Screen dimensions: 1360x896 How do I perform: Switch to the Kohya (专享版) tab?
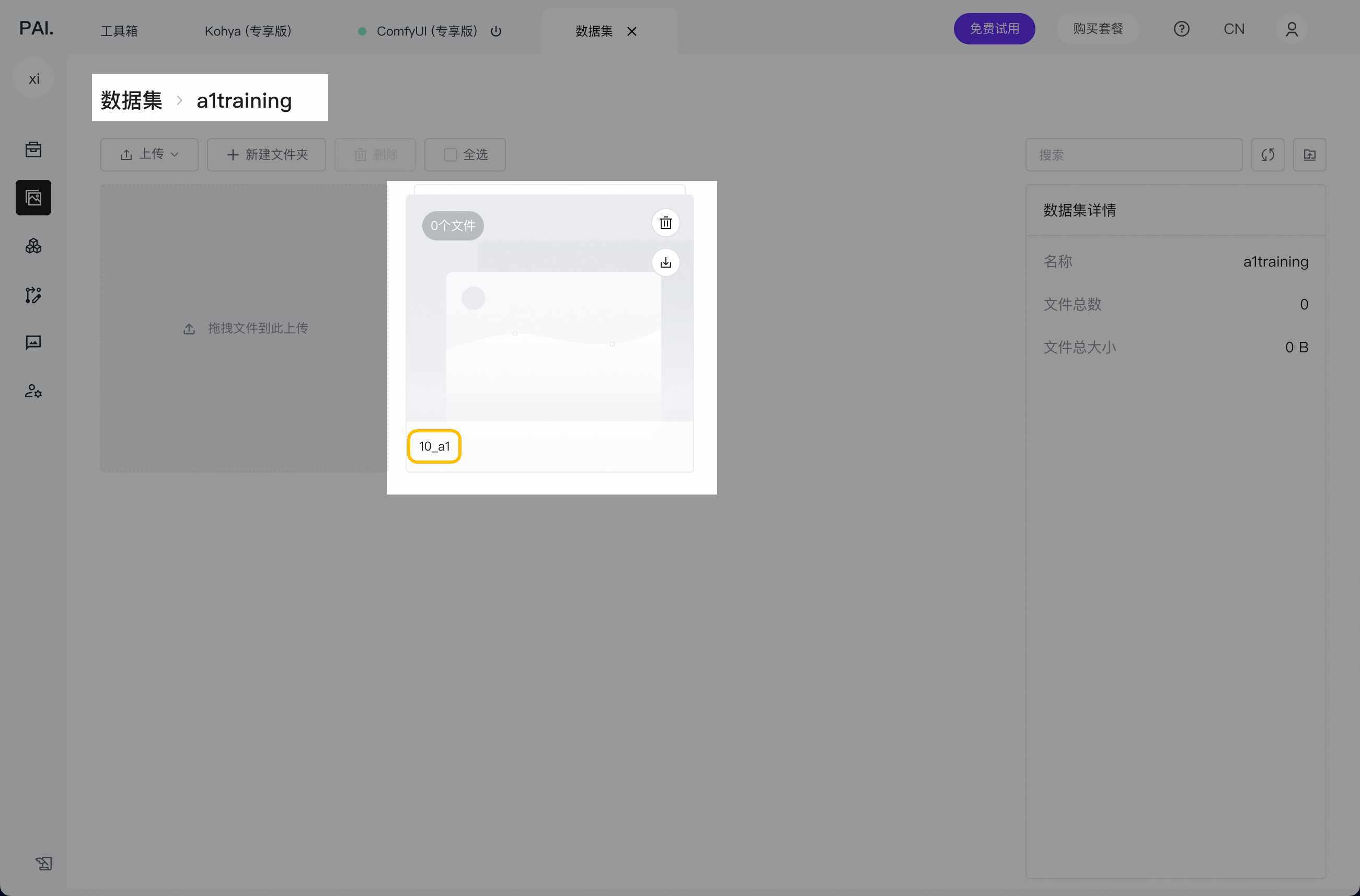(x=248, y=31)
